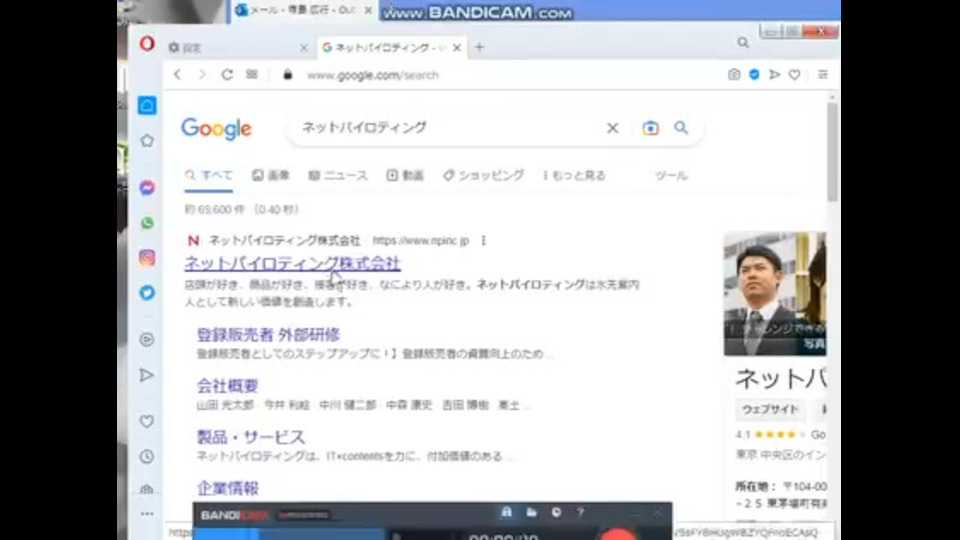Submit search with blue magnifier icon
Viewport: 960px width, 540px height.
[x=681, y=128]
